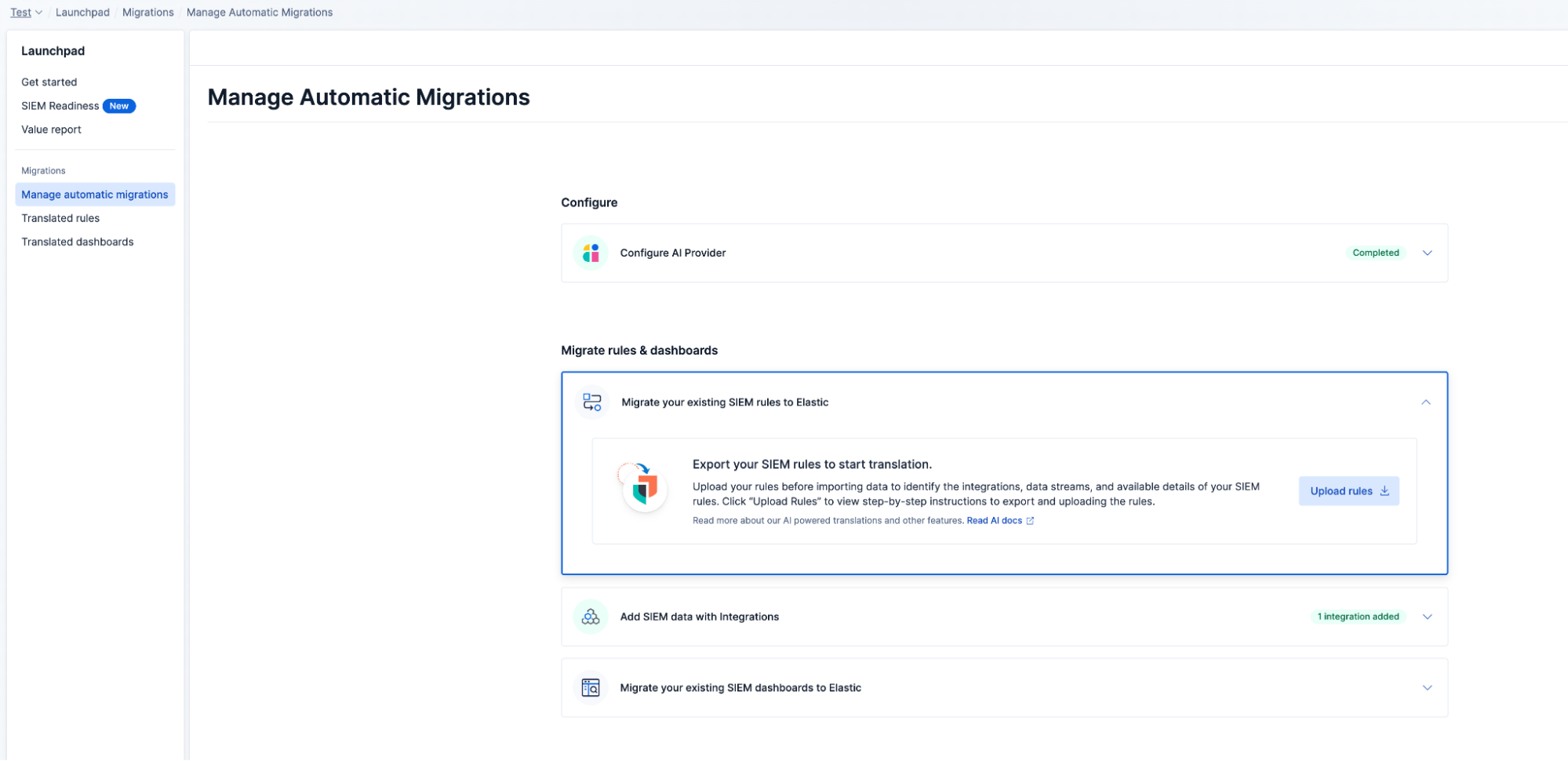Click the Manage Automatic Migrations page heading
Screen dimensions: 1568x761
(369, 97)
